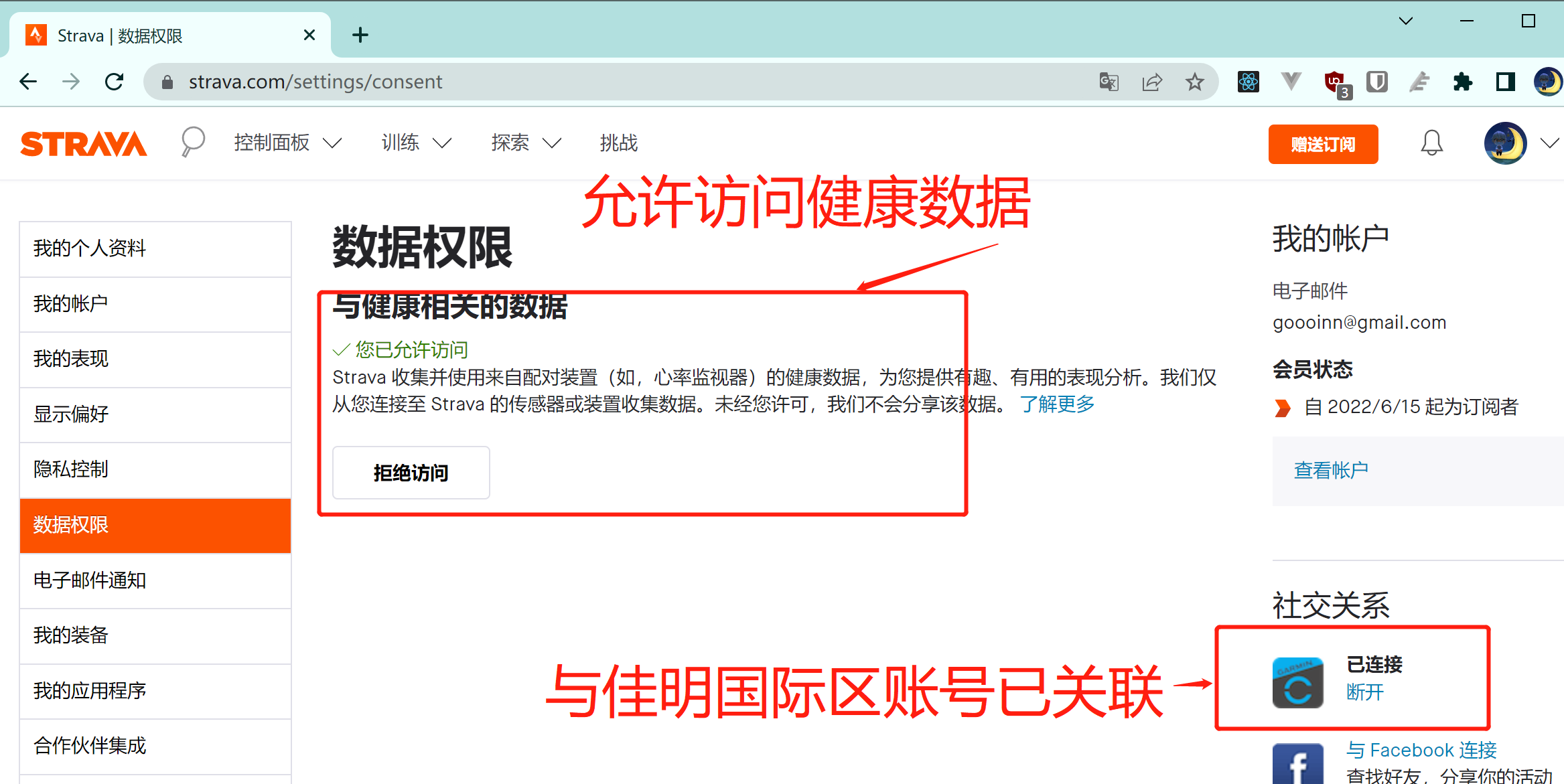The height and width of the screenshot is (784, 1564).
Task: Click the Facebook icon
Action: click(1297, 765)
